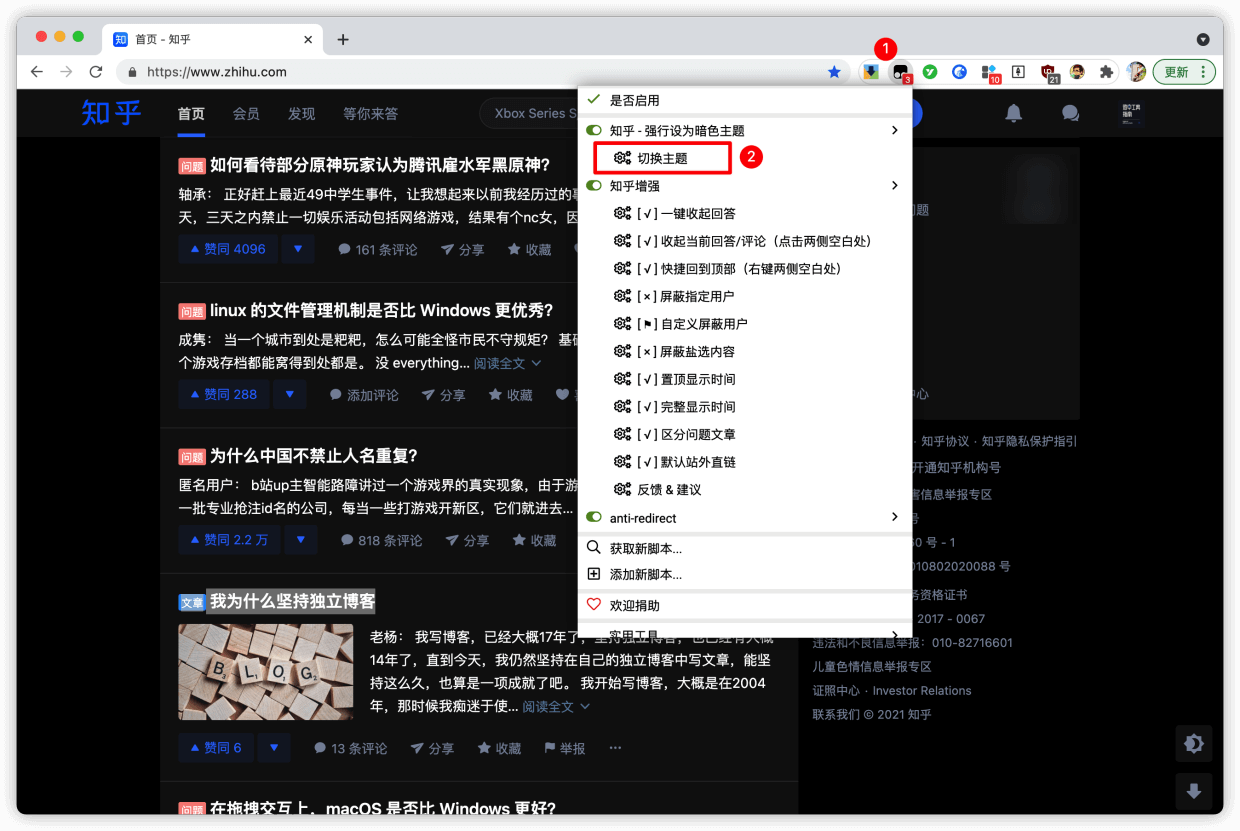This screenshot has width=1240, height=831.
Task: Click the bookmark star in address bar
Action: 834,72
